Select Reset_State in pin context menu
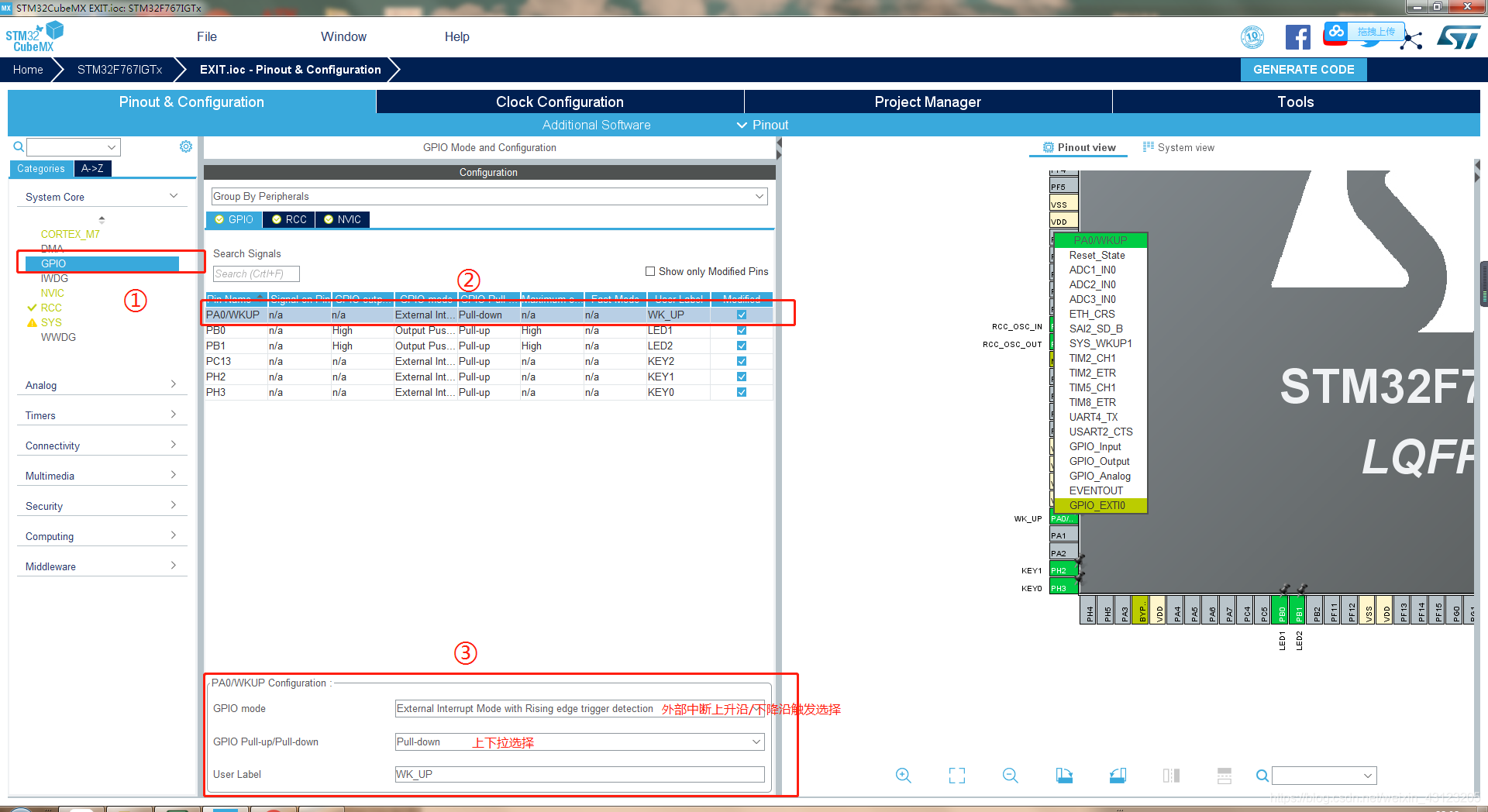 [1097, 255]
